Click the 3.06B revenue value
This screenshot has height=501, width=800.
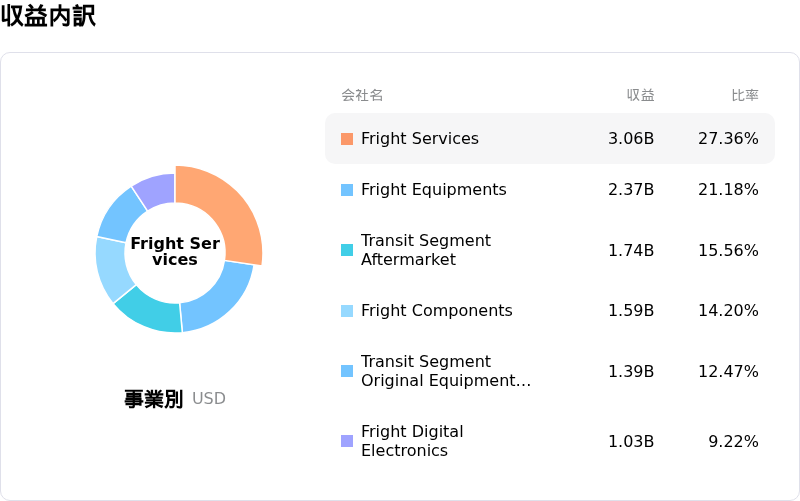click(631, 138)
